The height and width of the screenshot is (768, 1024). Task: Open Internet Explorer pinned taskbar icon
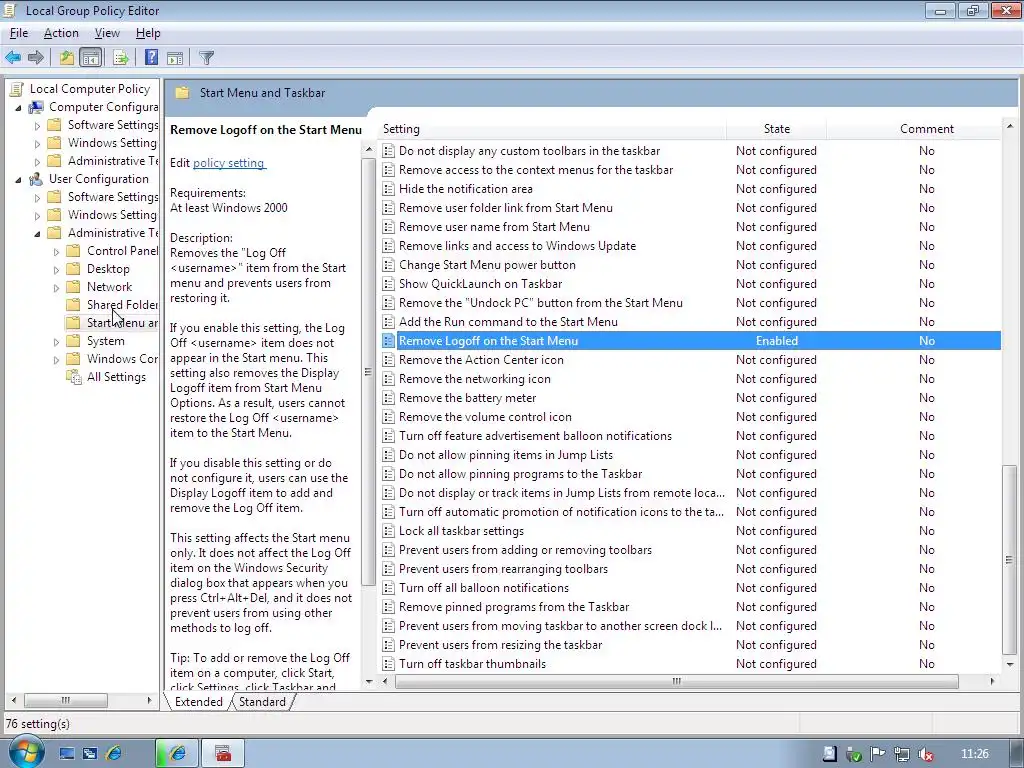pos(114,753)
